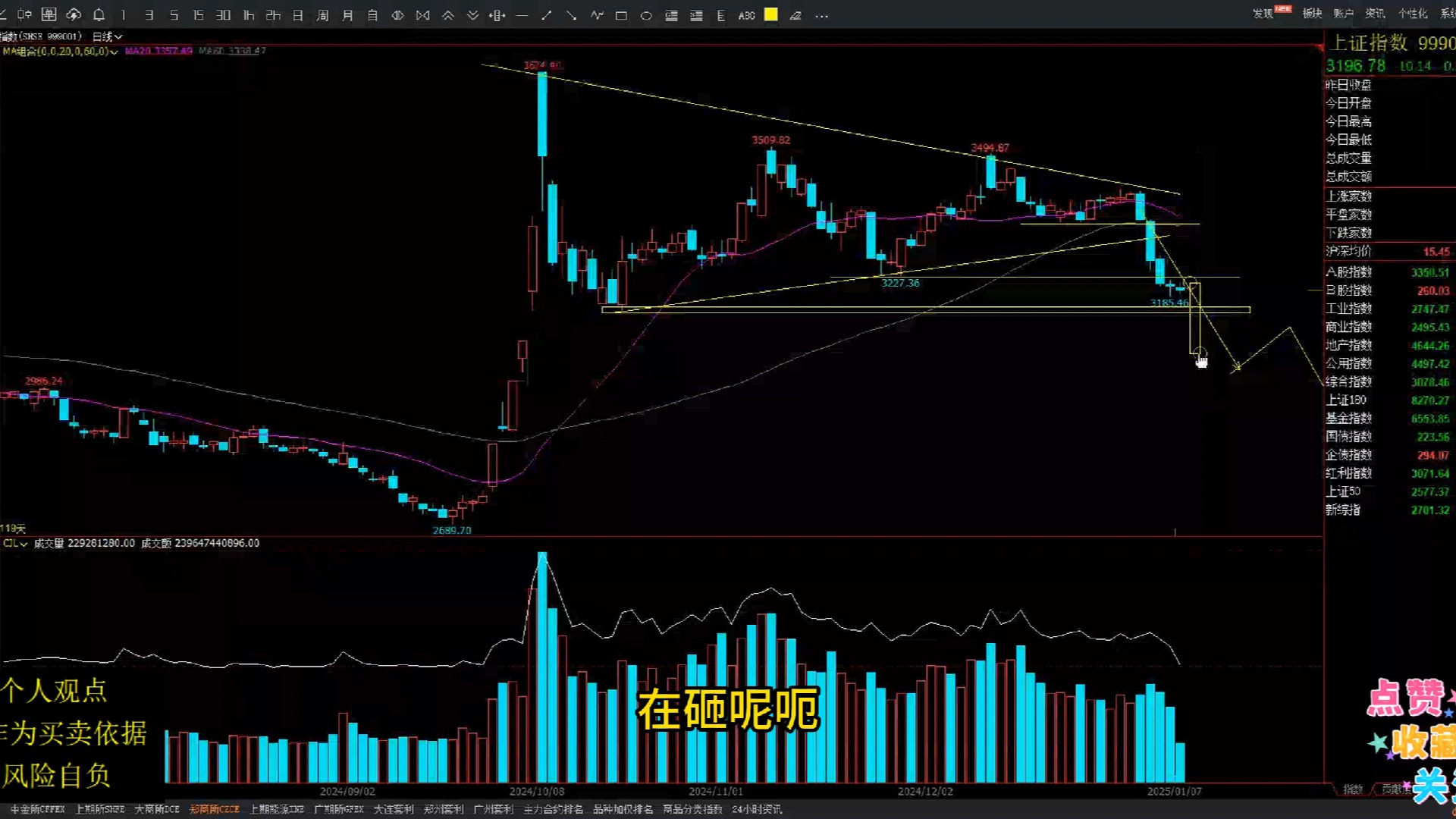Screen dimensions: 1456x819
Task: Select the rectangle drawing tool
Action: [x=621, y=15]
